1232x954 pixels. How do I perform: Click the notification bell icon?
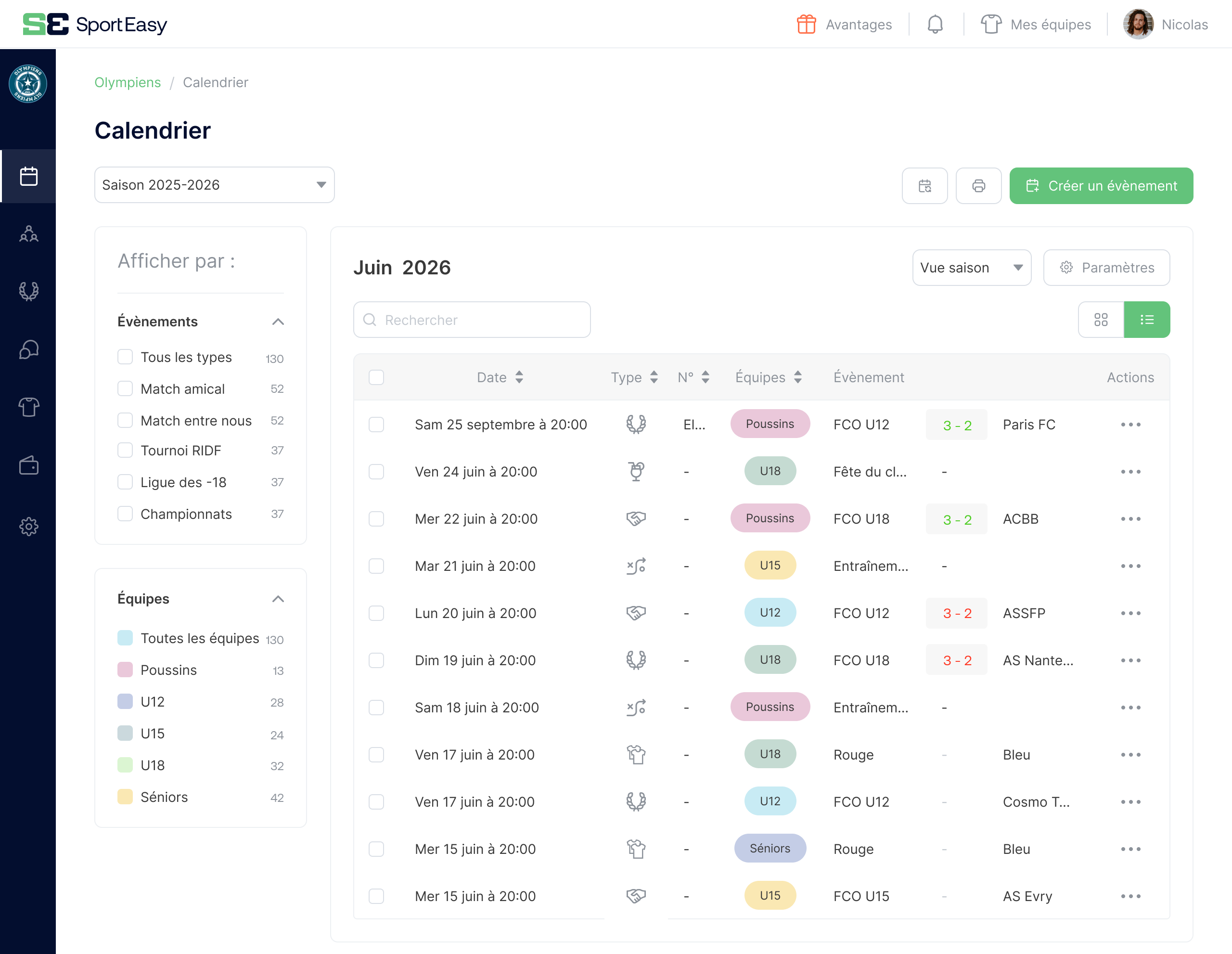coord(935,24)
